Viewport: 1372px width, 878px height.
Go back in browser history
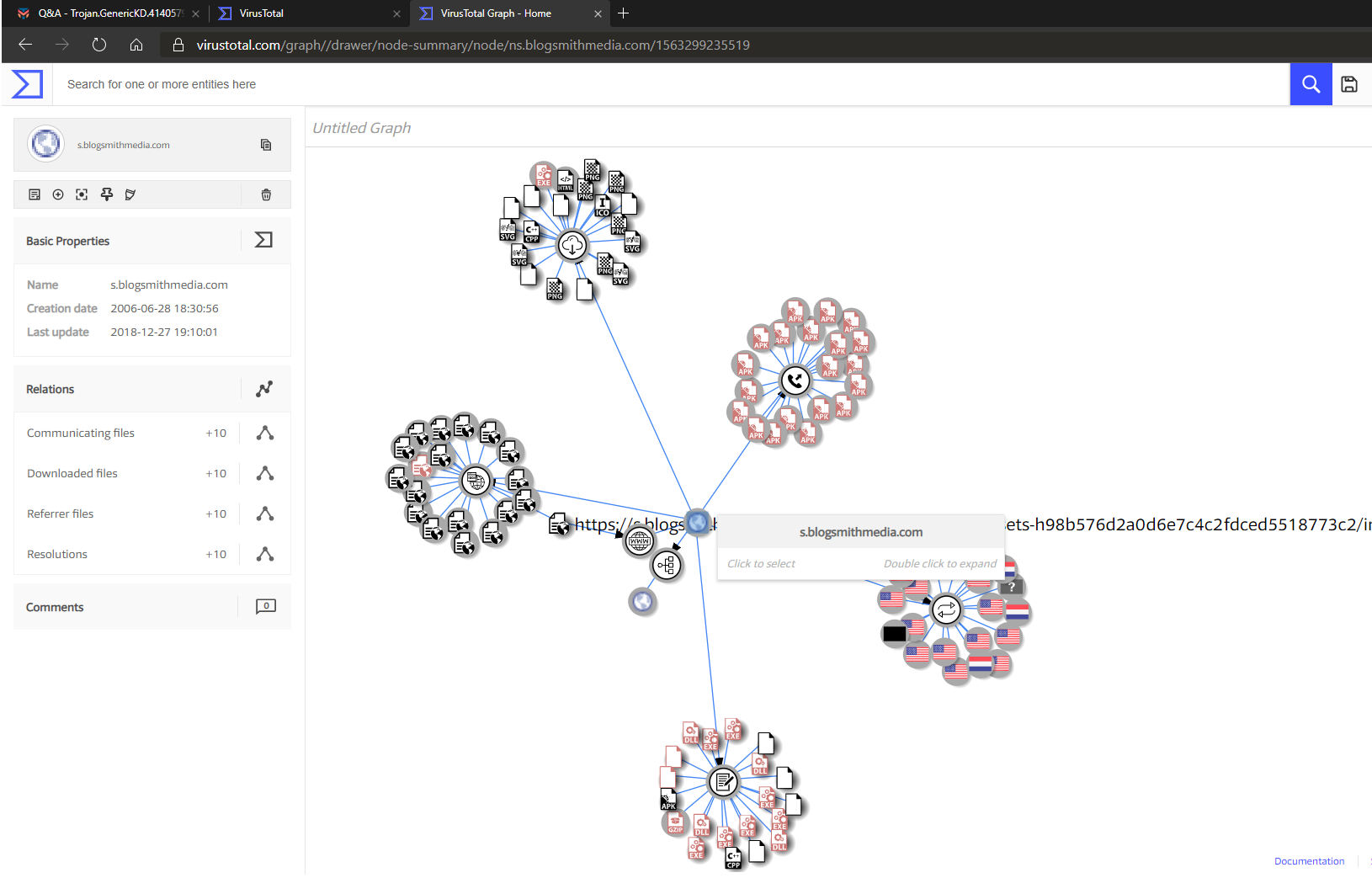(x=25, y=45)
